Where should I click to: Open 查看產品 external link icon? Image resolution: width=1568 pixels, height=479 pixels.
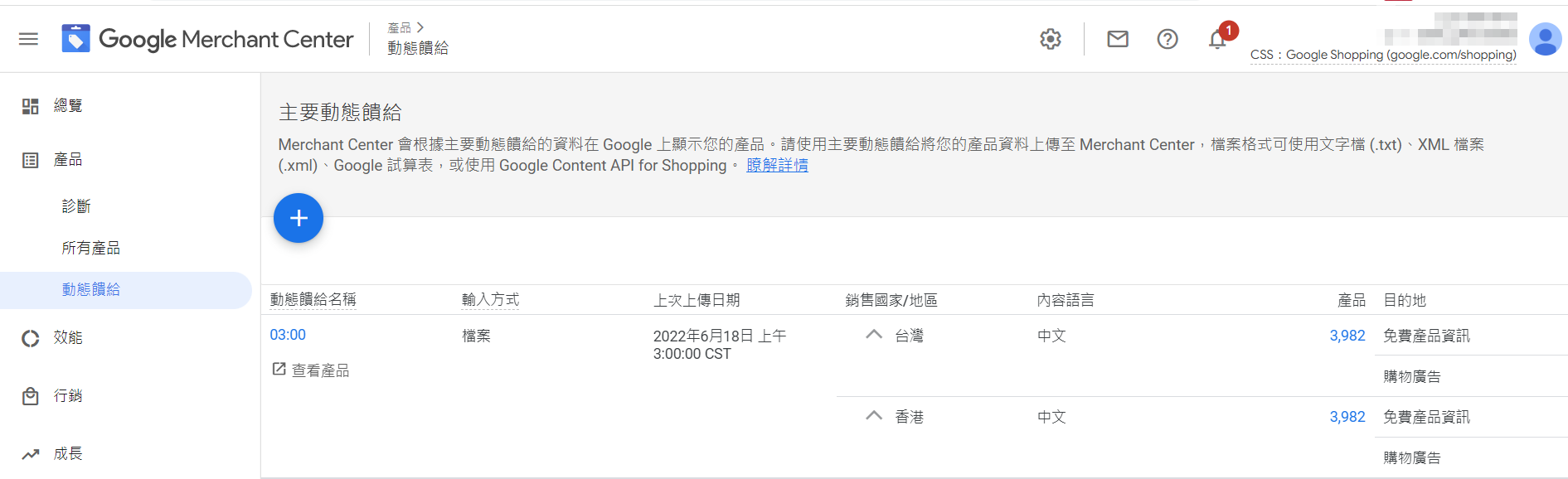(279, 369)
